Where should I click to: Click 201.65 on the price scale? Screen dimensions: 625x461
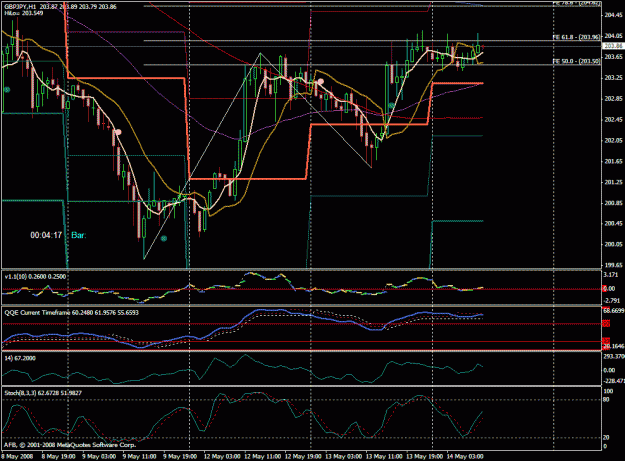(613, 161)
